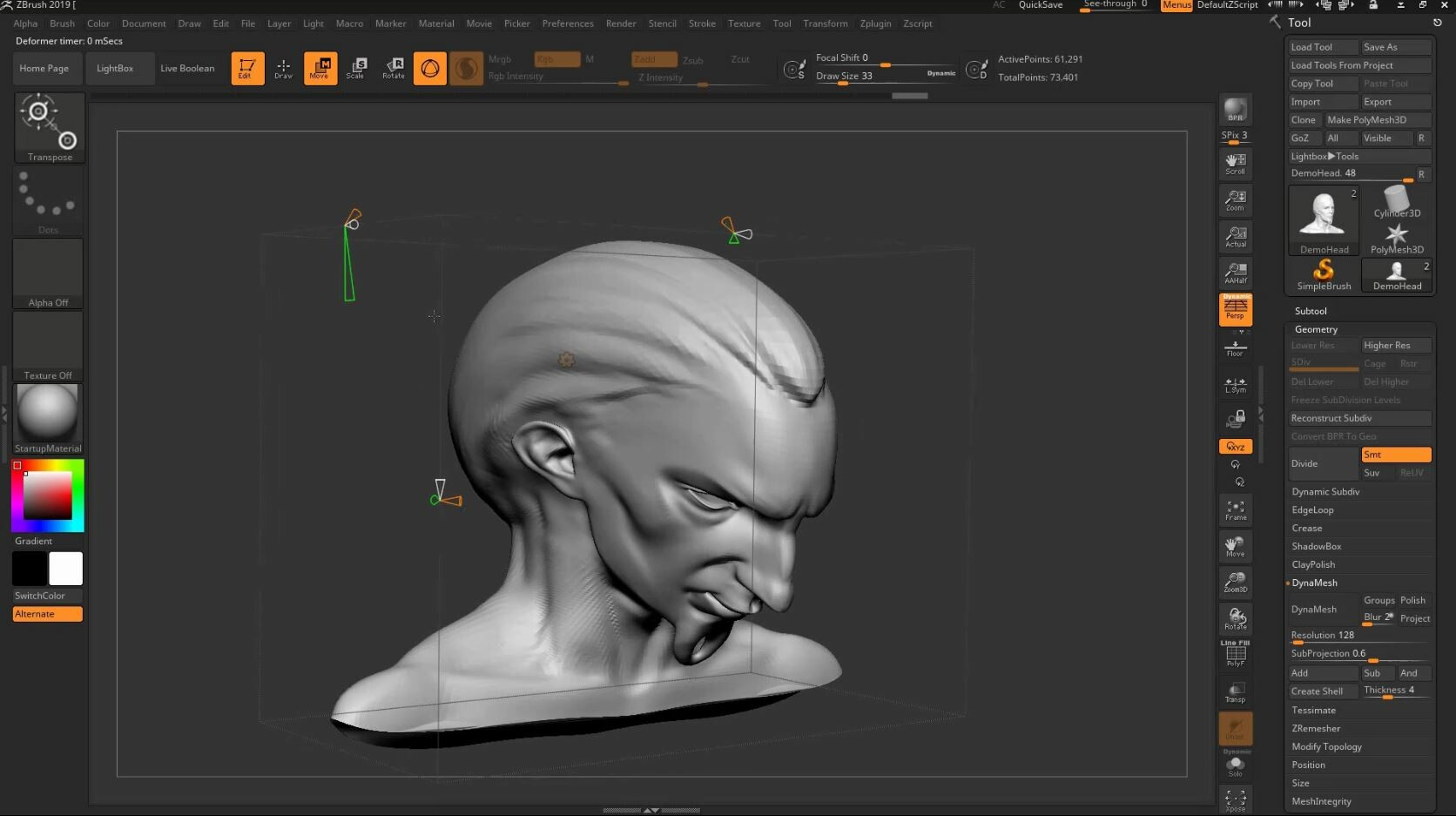Select the Rotate tool
This screenshot has height=816, width=1456.
(394, 68)
